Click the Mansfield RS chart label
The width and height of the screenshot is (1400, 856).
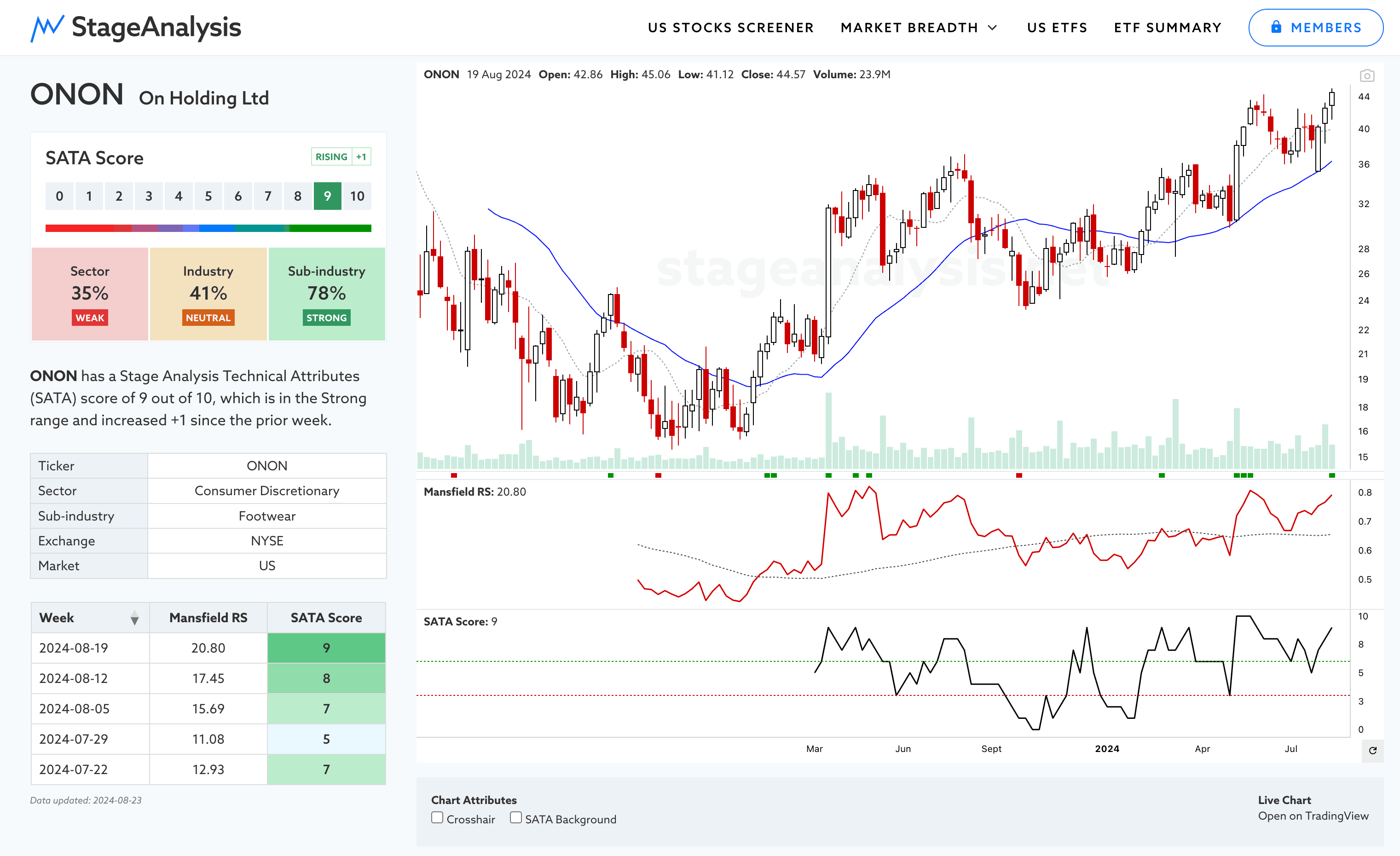click(x=475, y=492)
